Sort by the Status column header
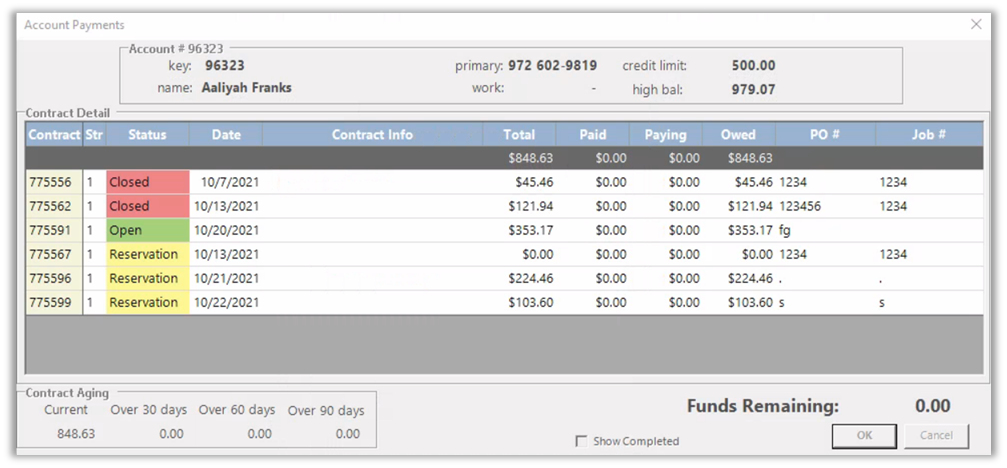The image size is (1007, 468). click(x=147, y=135)
